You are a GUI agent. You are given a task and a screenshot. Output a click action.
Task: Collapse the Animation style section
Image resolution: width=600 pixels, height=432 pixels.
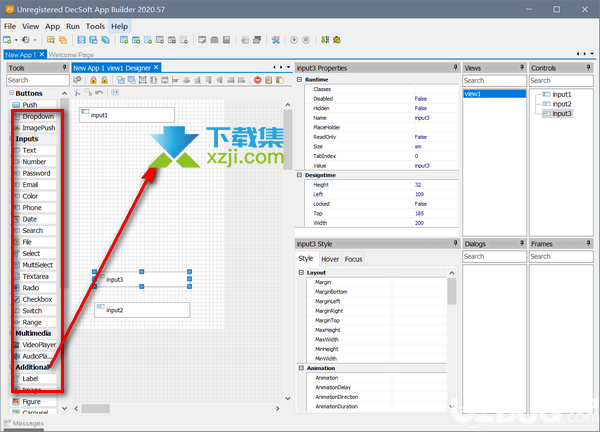301,368
